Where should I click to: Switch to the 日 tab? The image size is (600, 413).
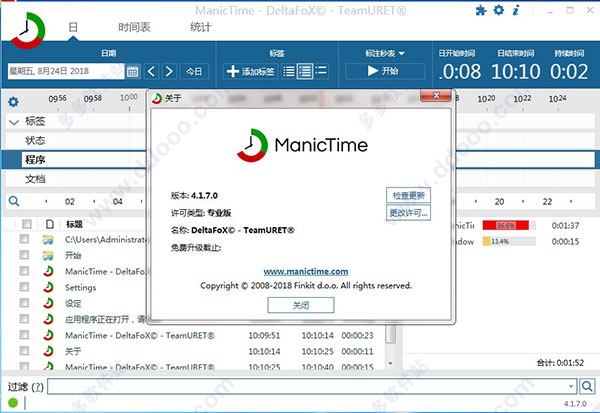coord(73,27)
